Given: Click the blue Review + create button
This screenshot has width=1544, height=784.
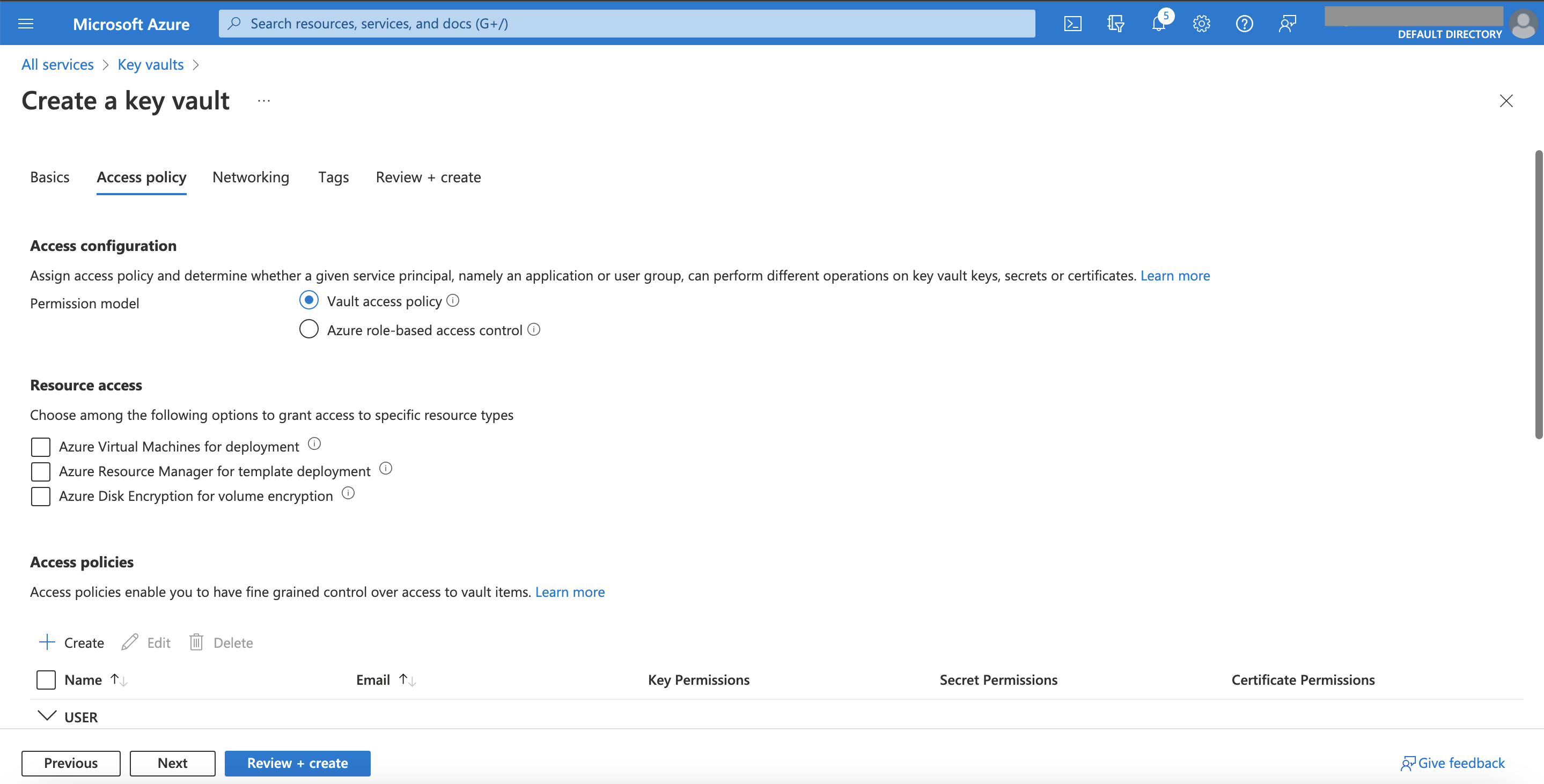Looking at the screenshot, I should (297, 763).
